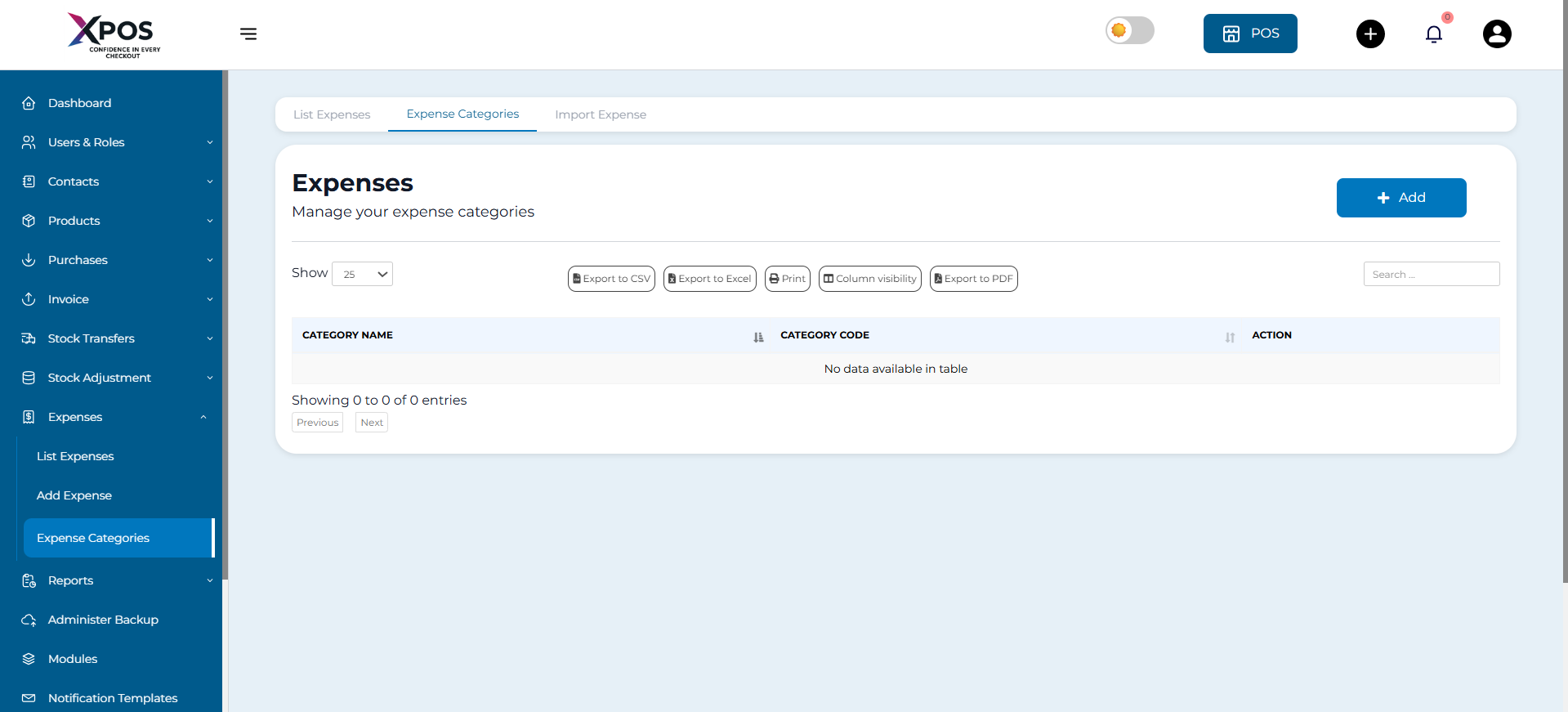
Task: Toggle the dark mode switch
Action: tap(1129, 31)
